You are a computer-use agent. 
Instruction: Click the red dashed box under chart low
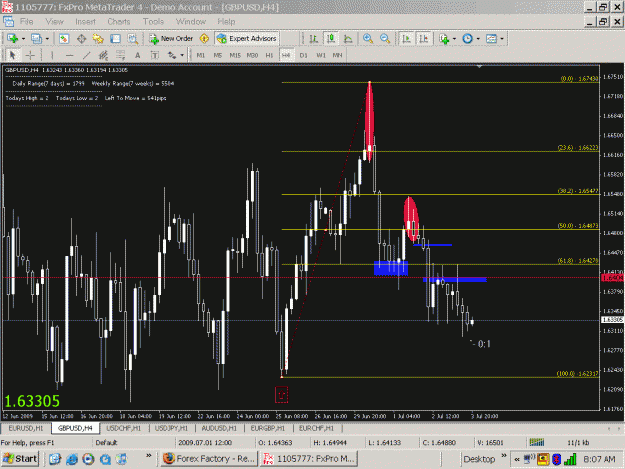(x=281, y=394)
